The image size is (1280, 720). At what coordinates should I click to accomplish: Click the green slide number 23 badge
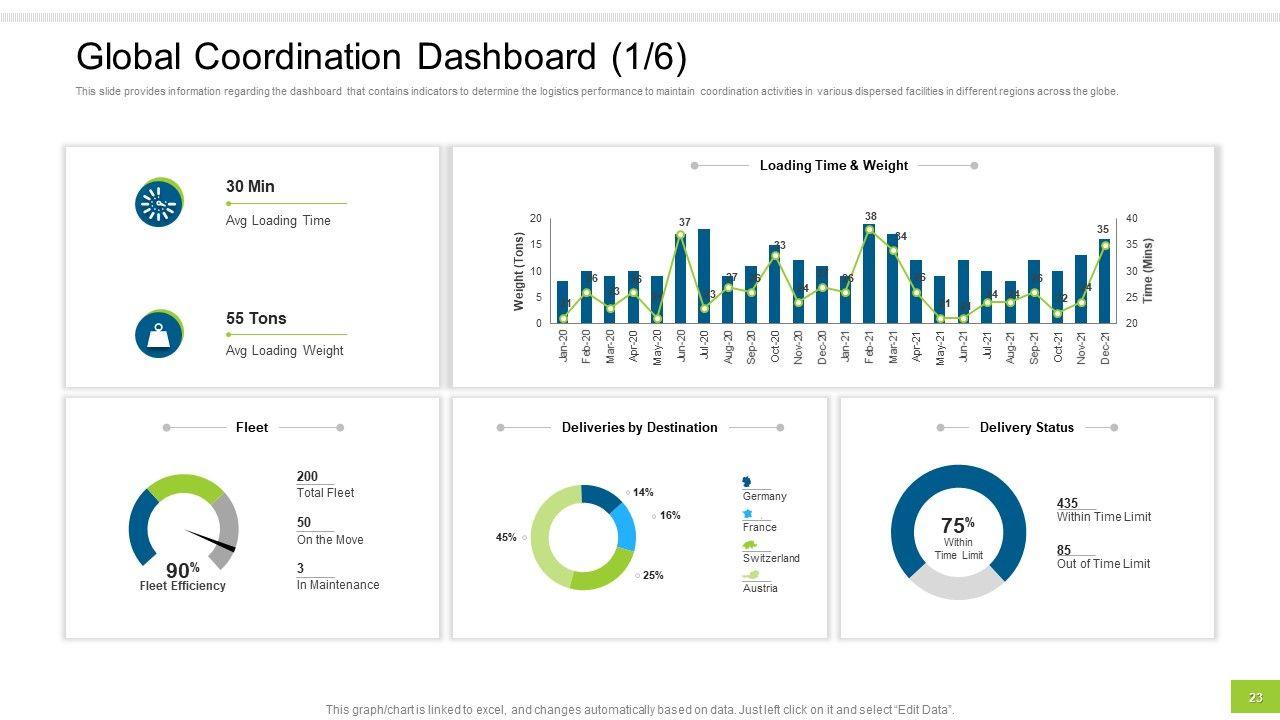pyautogui.click(x=1255, y=697)
